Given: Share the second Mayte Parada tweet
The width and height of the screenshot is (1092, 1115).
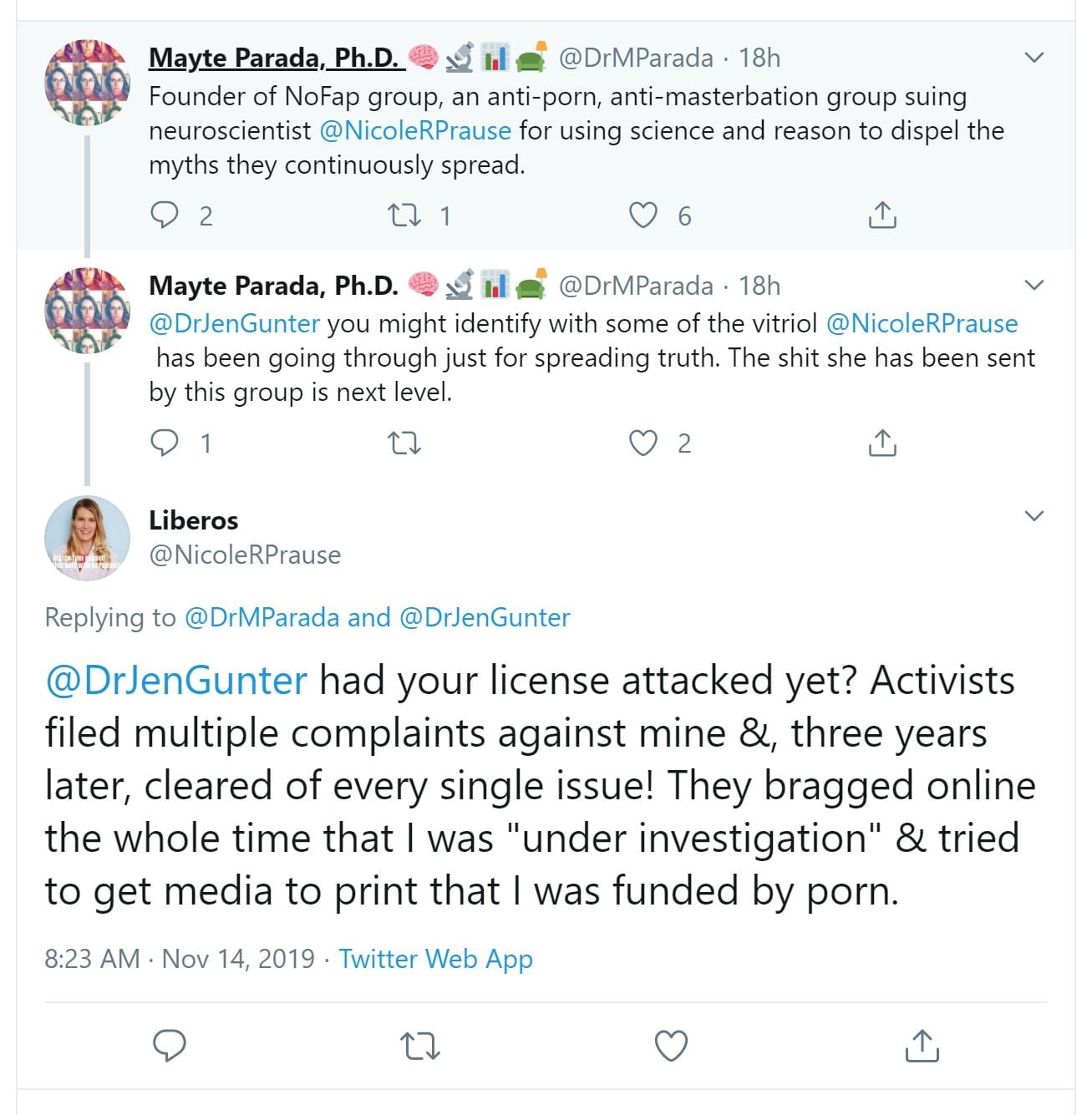Looking at the screenshot, I should pyautogui.click(x=882, y=443).
